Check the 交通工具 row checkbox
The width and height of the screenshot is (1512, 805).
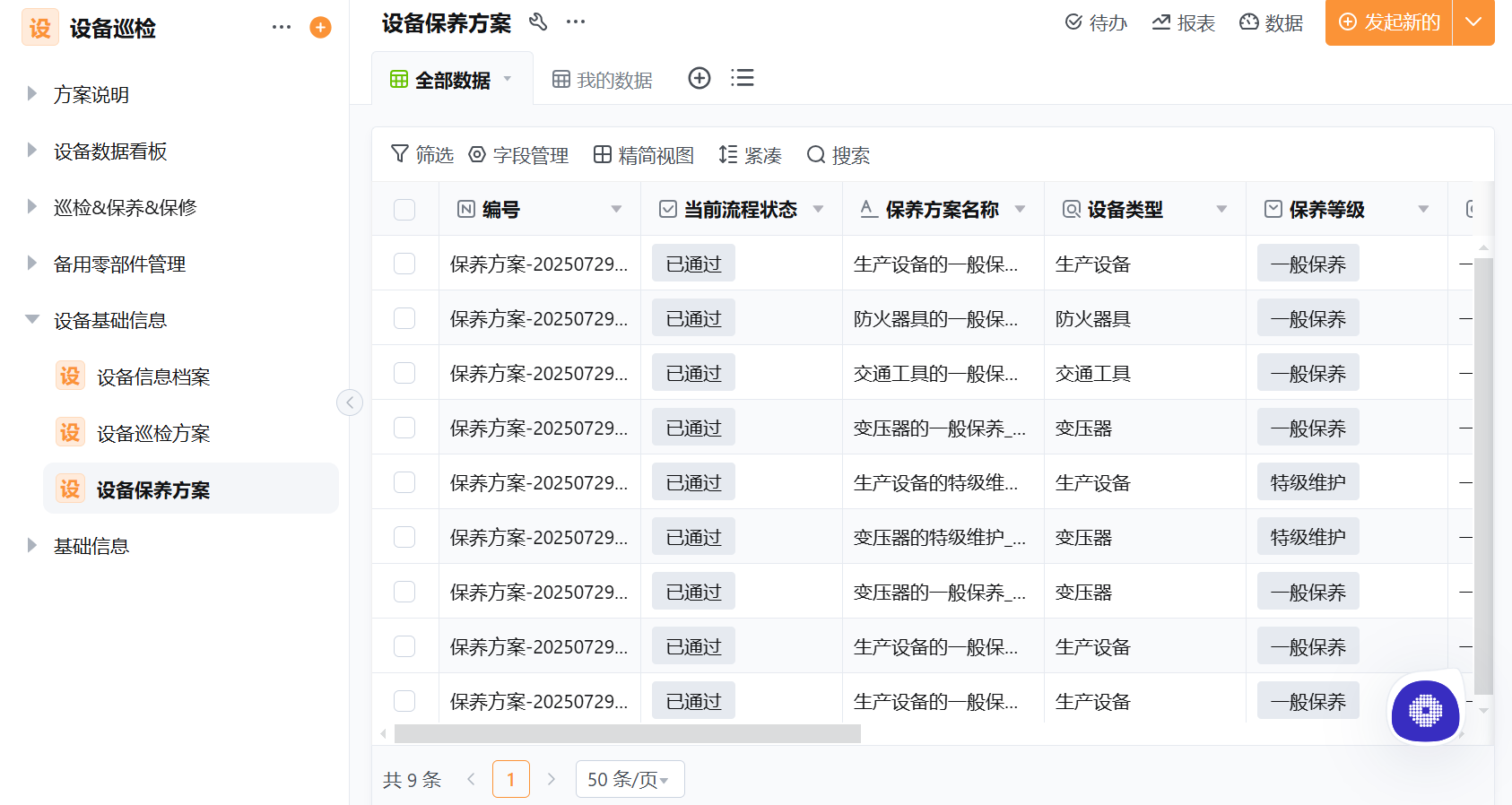[x=404, y=373]
